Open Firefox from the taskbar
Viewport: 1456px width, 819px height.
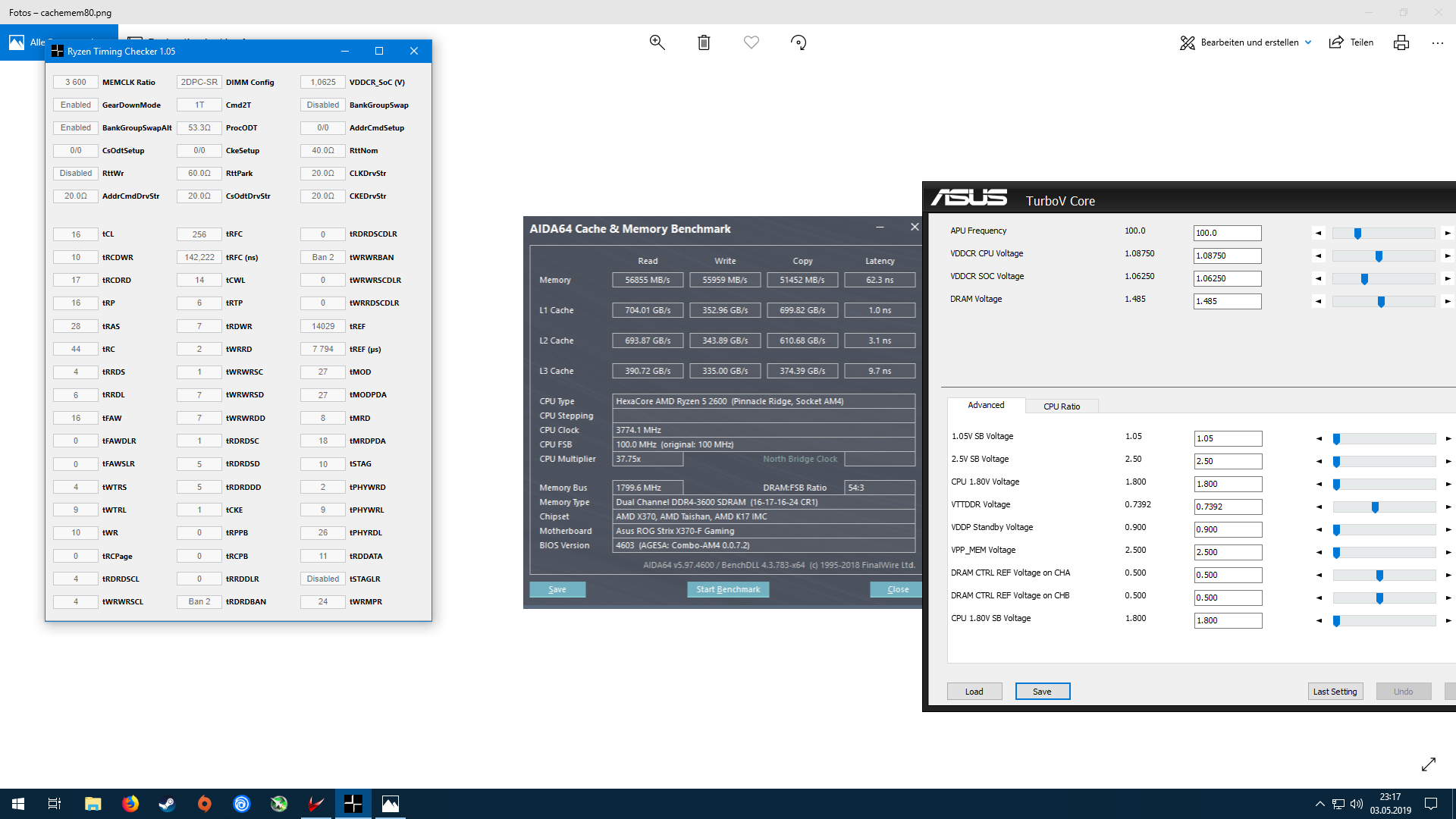[x=130, y=804]
